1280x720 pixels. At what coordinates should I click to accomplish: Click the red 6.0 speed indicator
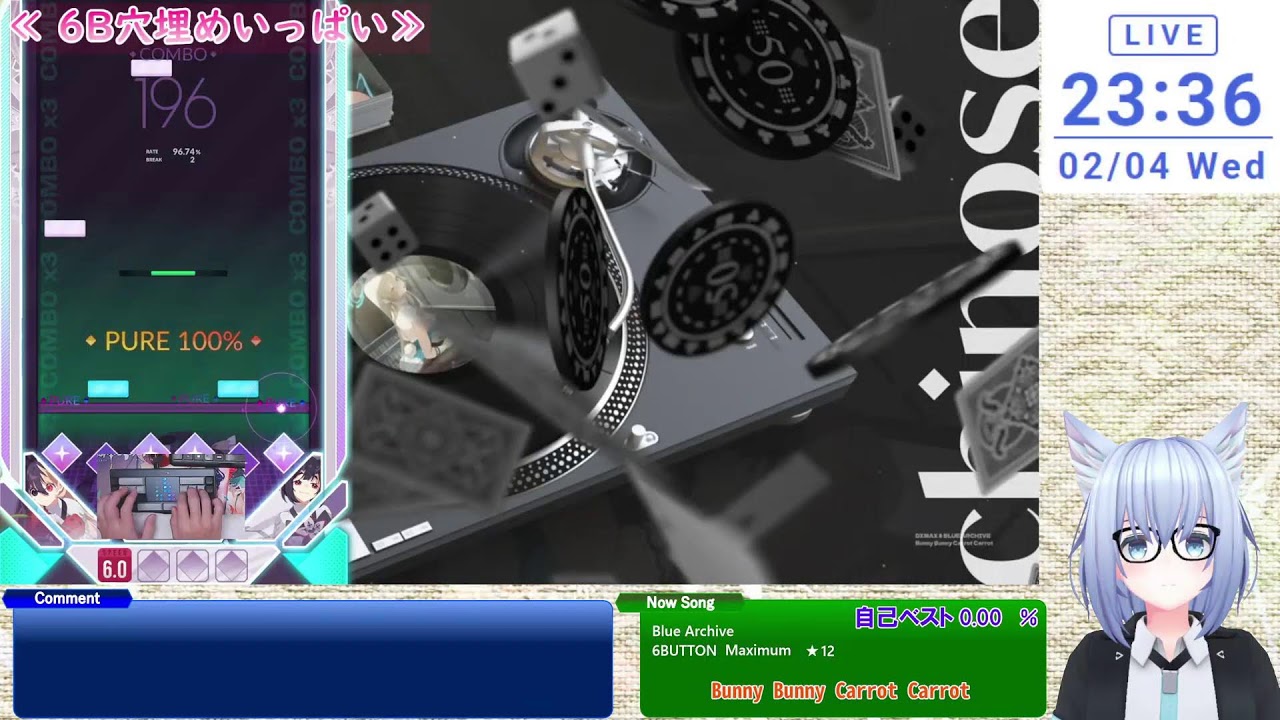114,566
